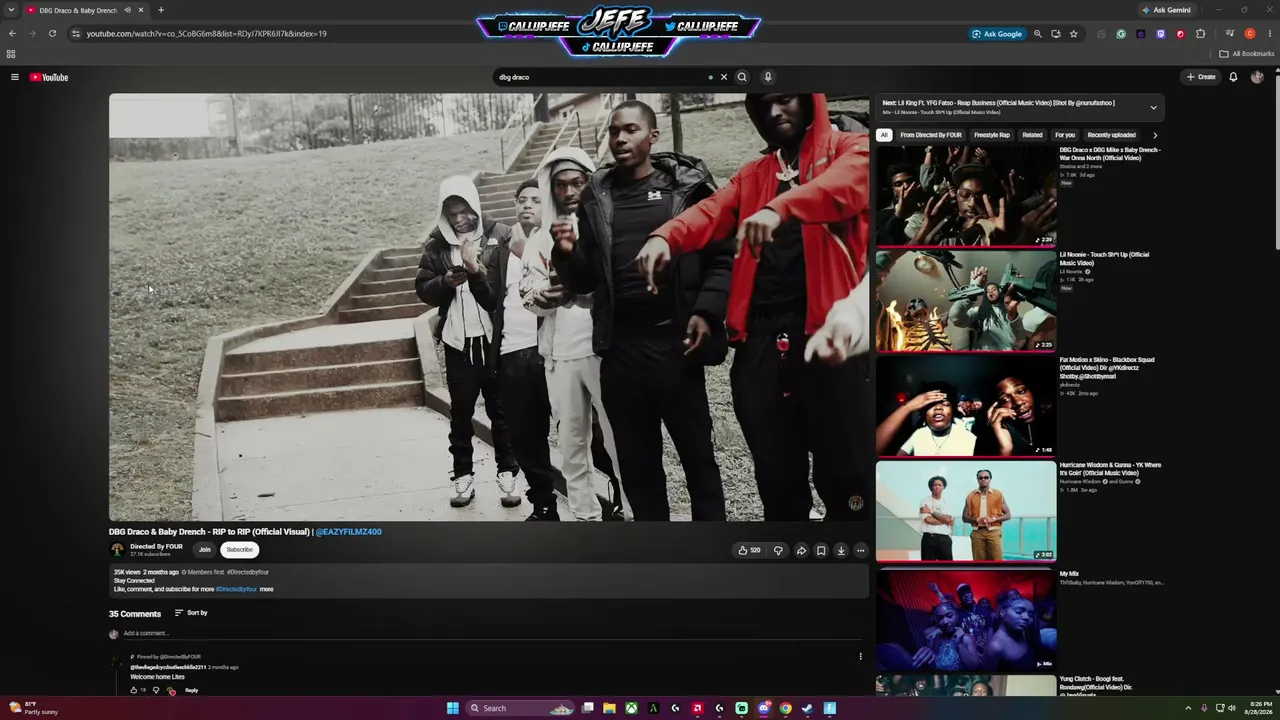This screenshot has width=1280, height=720.
Task: Start voice search with the microphone
Action: 768,77
